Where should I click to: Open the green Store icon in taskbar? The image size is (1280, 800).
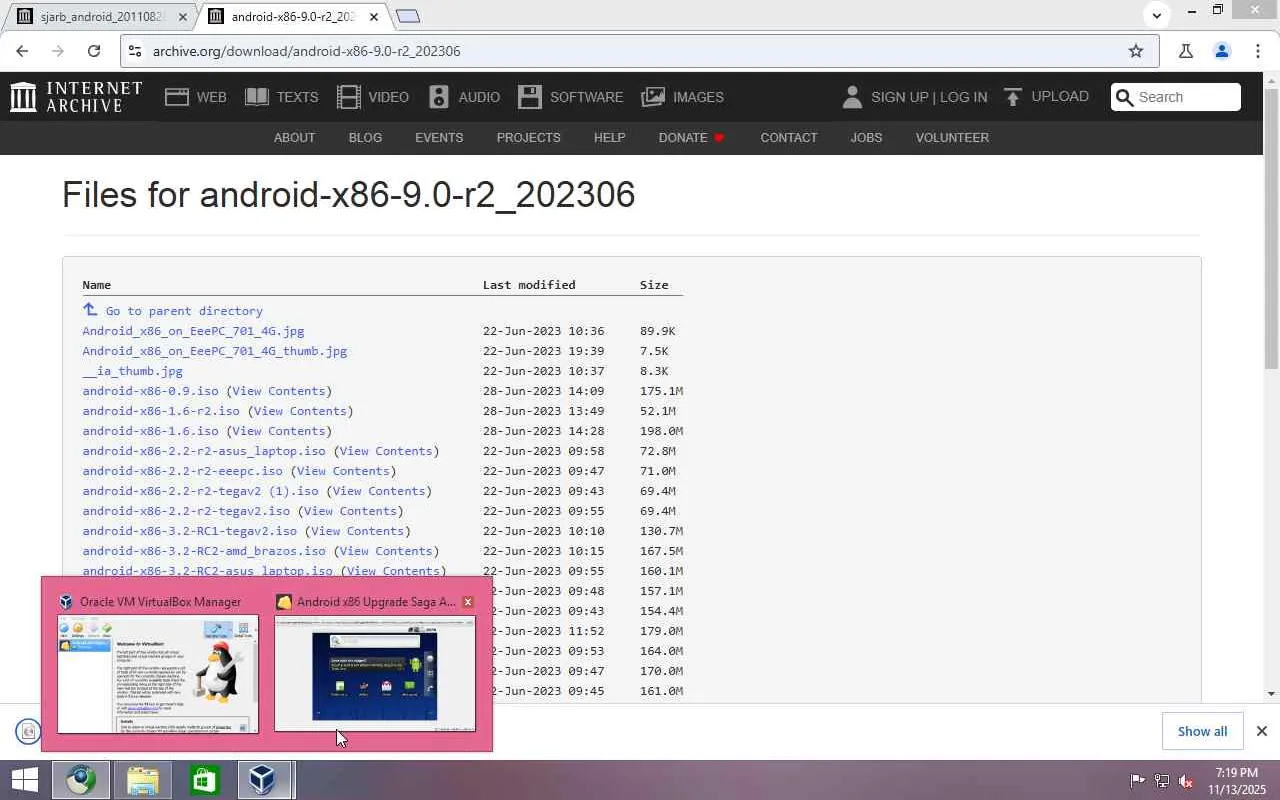tap(205, 780)
